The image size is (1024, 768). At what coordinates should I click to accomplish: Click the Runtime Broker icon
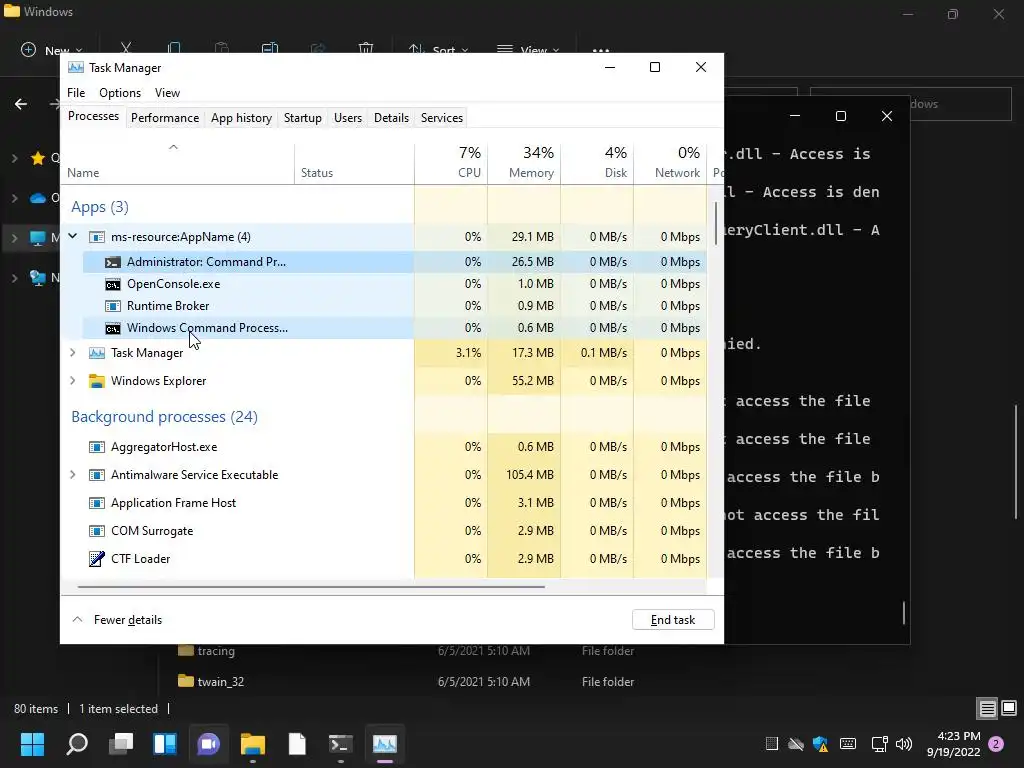click(113, 306)
